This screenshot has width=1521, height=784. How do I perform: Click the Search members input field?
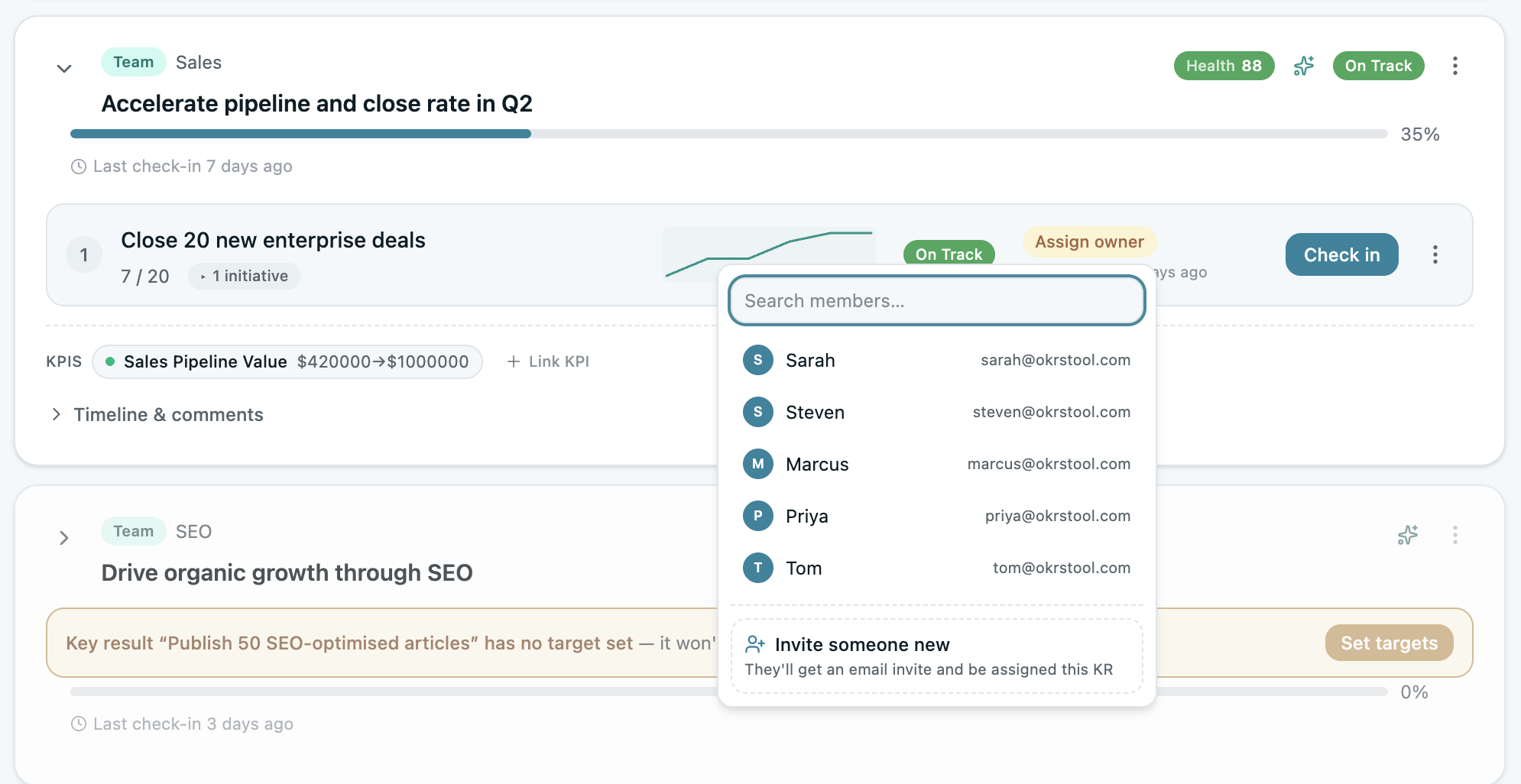pos(936,300)
